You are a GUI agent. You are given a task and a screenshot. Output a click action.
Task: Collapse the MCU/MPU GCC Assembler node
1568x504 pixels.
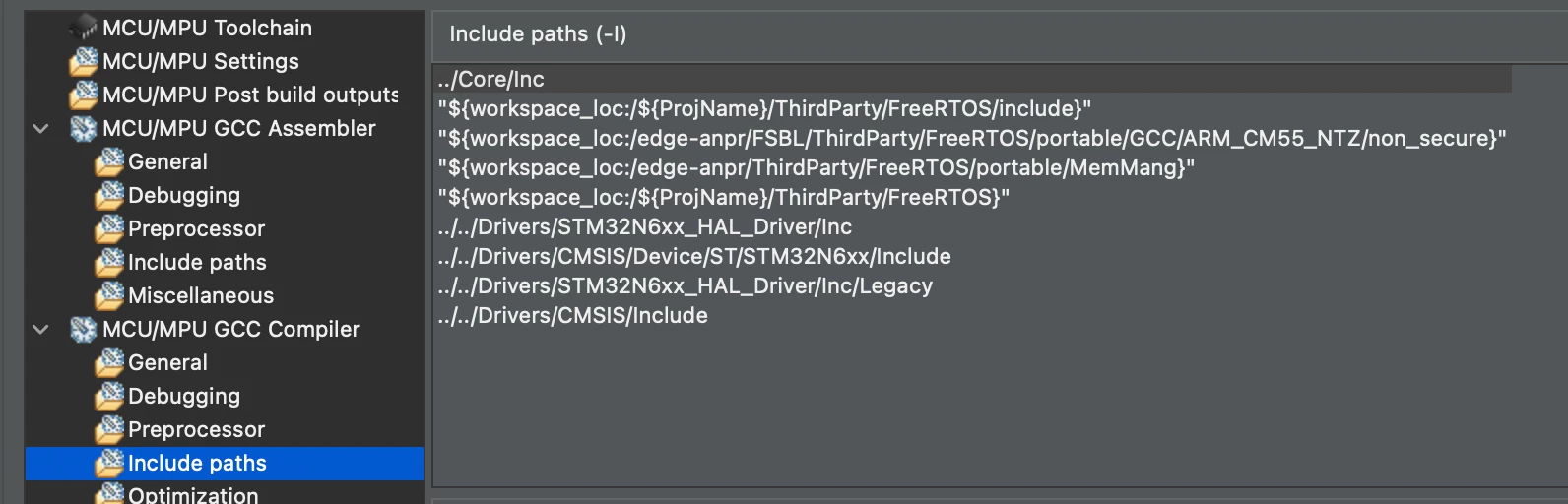click(40, 128)
